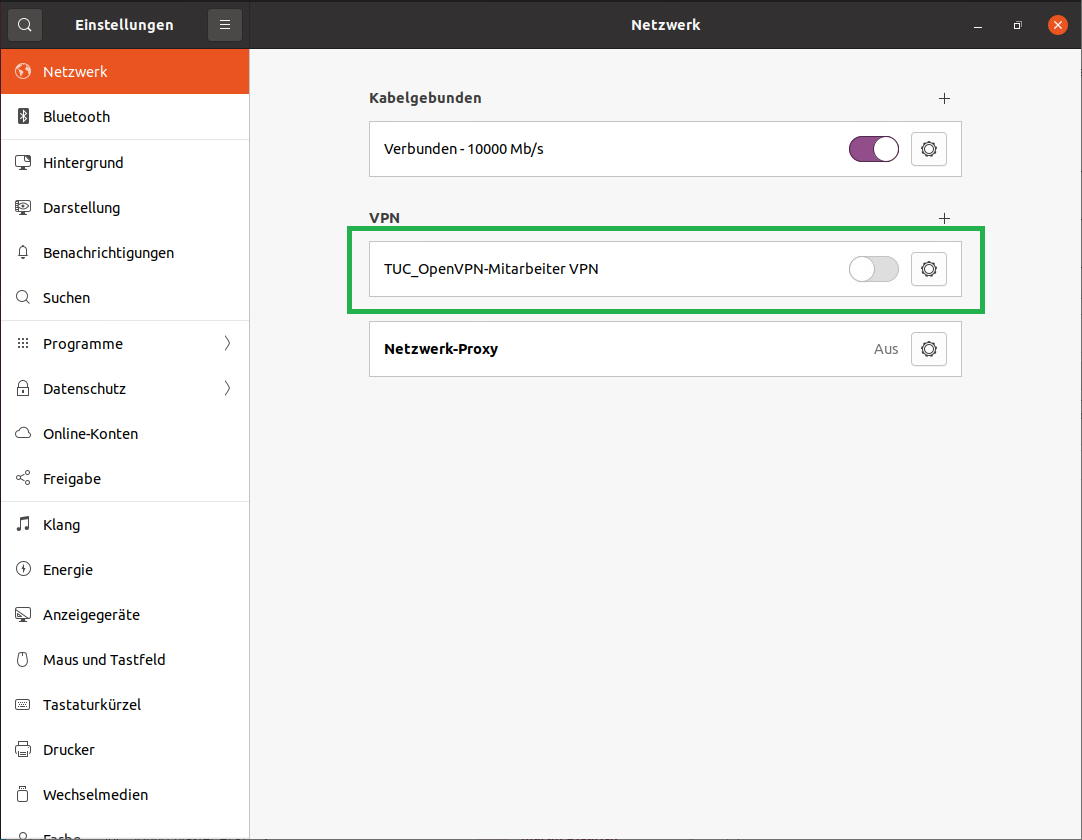Screen dimensions: 1082x840
Task: Click the TUC_OpenVPN-Mitarbeiter VPN entry
Action: click(491, 269)
